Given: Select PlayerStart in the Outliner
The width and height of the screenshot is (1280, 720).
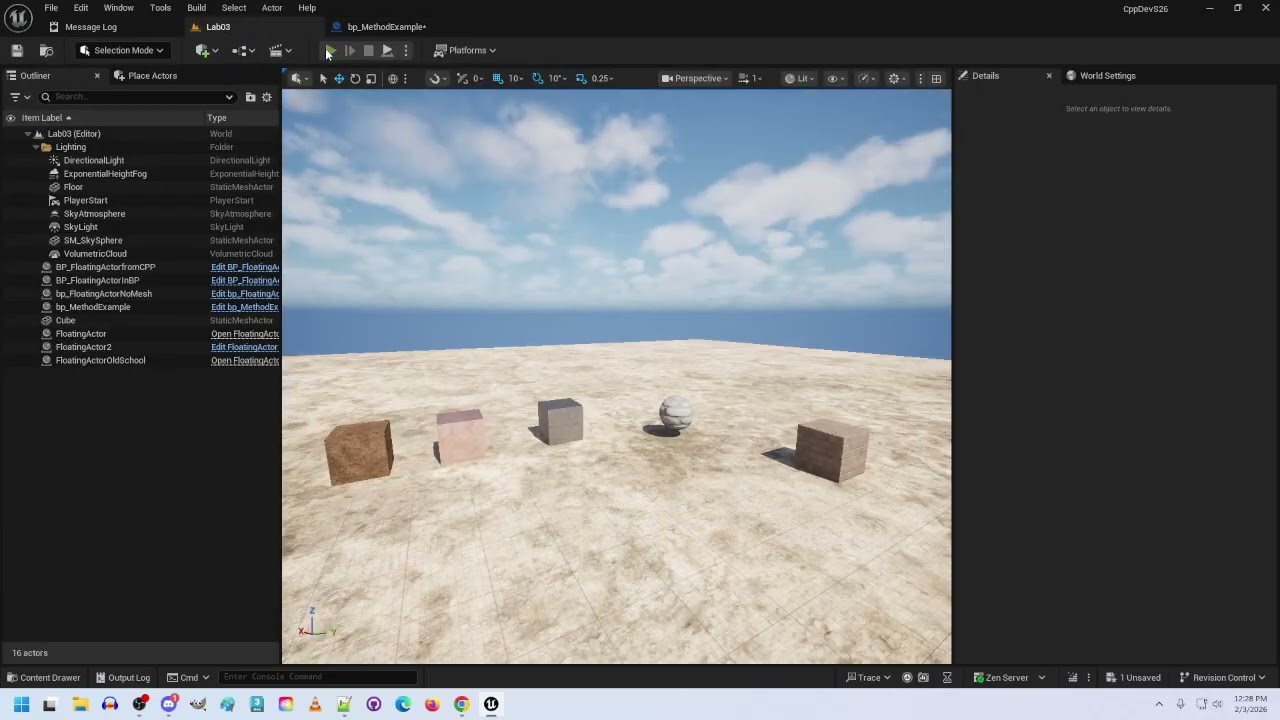Looking at the screenshot, I should click(x=85, y=200).
